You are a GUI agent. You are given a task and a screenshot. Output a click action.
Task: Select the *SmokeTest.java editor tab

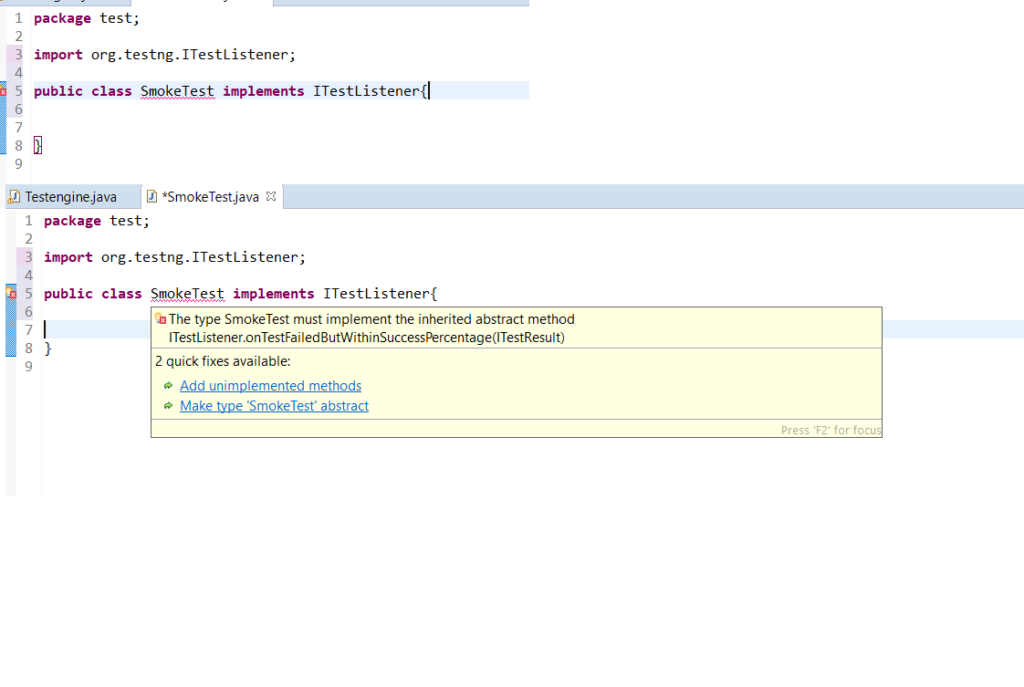(210, 197)
